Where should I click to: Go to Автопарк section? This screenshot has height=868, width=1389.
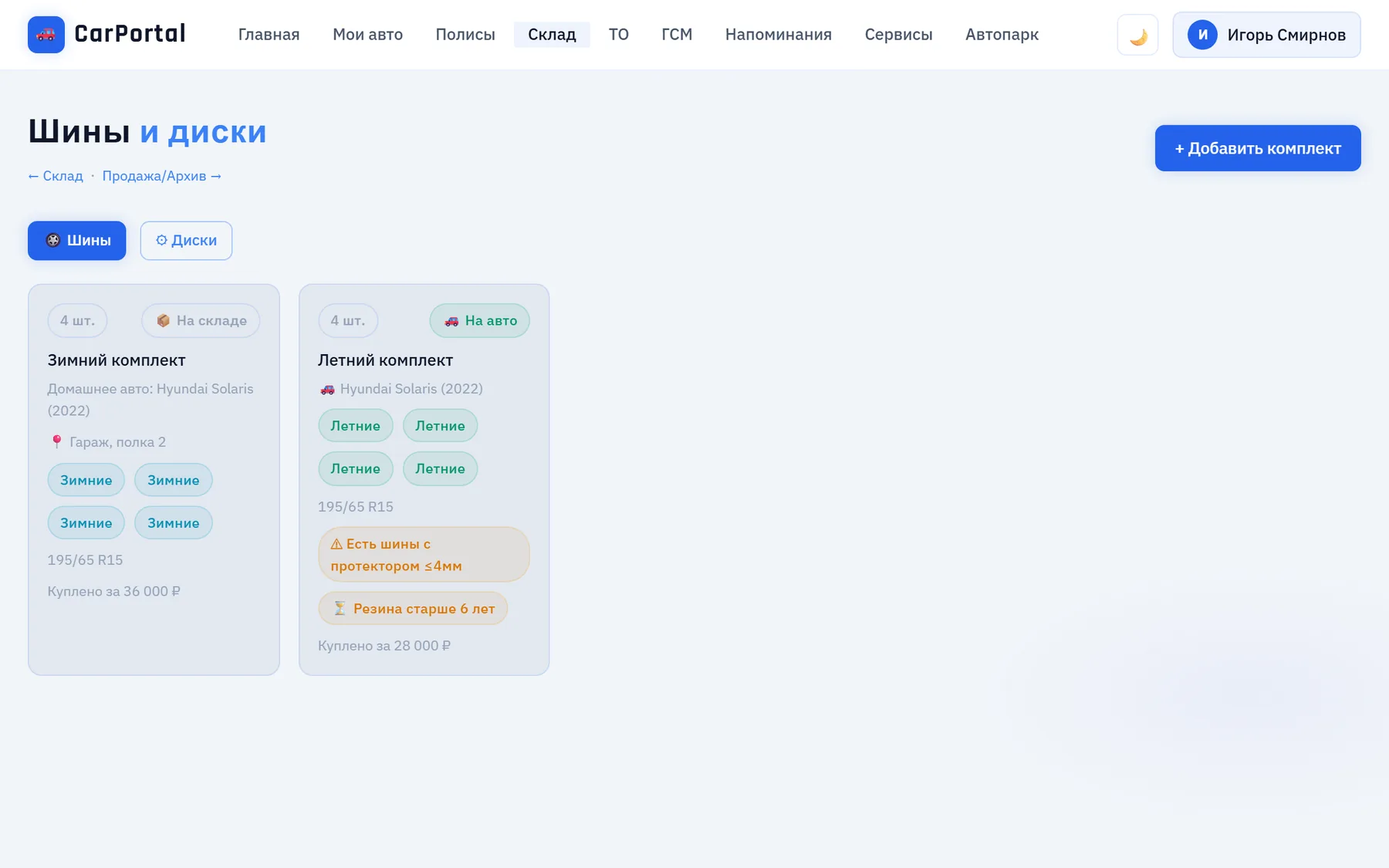pyautogui.click(x=1002, y=35)
